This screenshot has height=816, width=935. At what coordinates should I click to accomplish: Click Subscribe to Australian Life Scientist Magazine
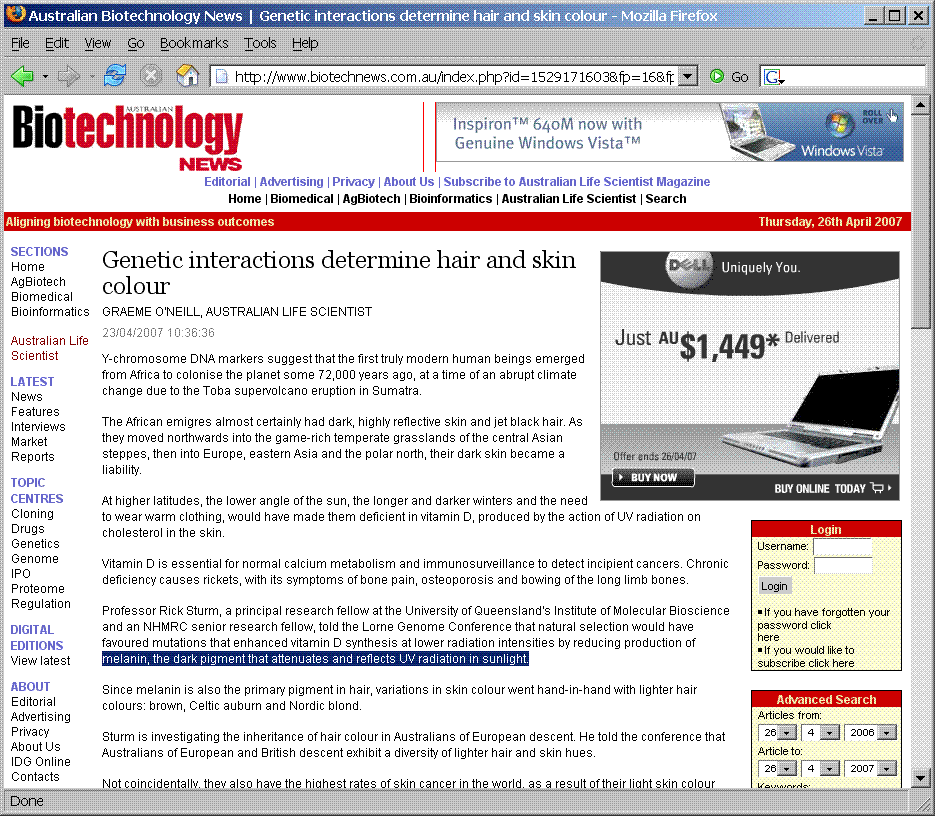(577, 182)
